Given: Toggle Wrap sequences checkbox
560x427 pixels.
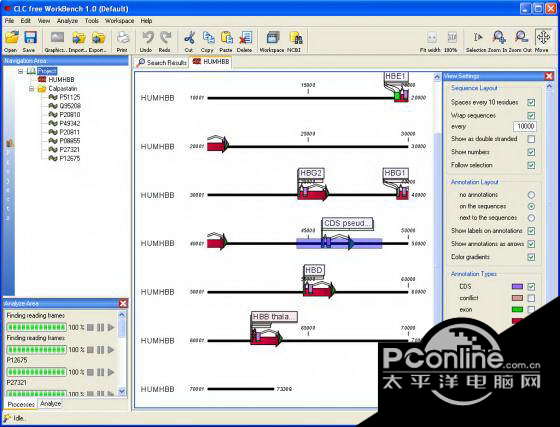Looking at the screenshot, I should click(x=531, y=116).
